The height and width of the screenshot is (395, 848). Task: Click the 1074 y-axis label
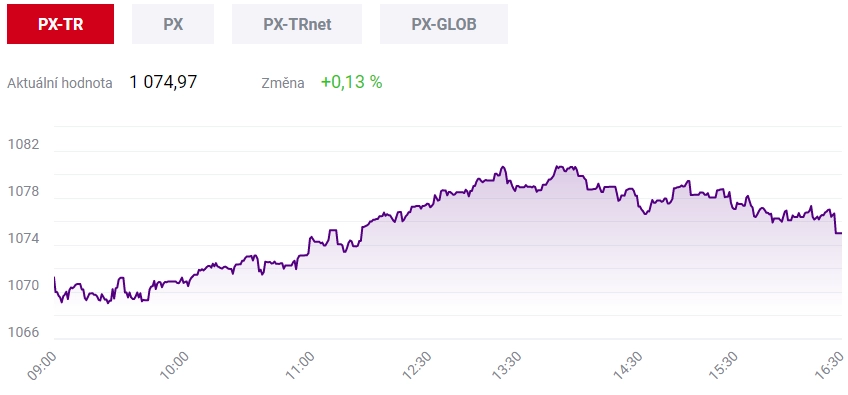click(x=23, y=239)
